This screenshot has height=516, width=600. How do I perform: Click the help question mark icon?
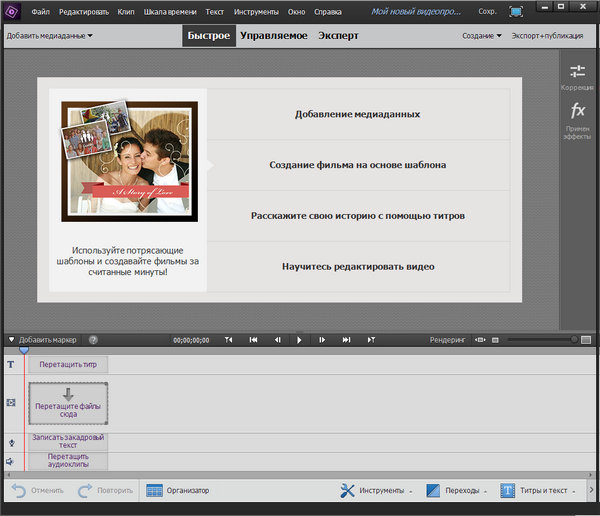[x=93, y=340]
